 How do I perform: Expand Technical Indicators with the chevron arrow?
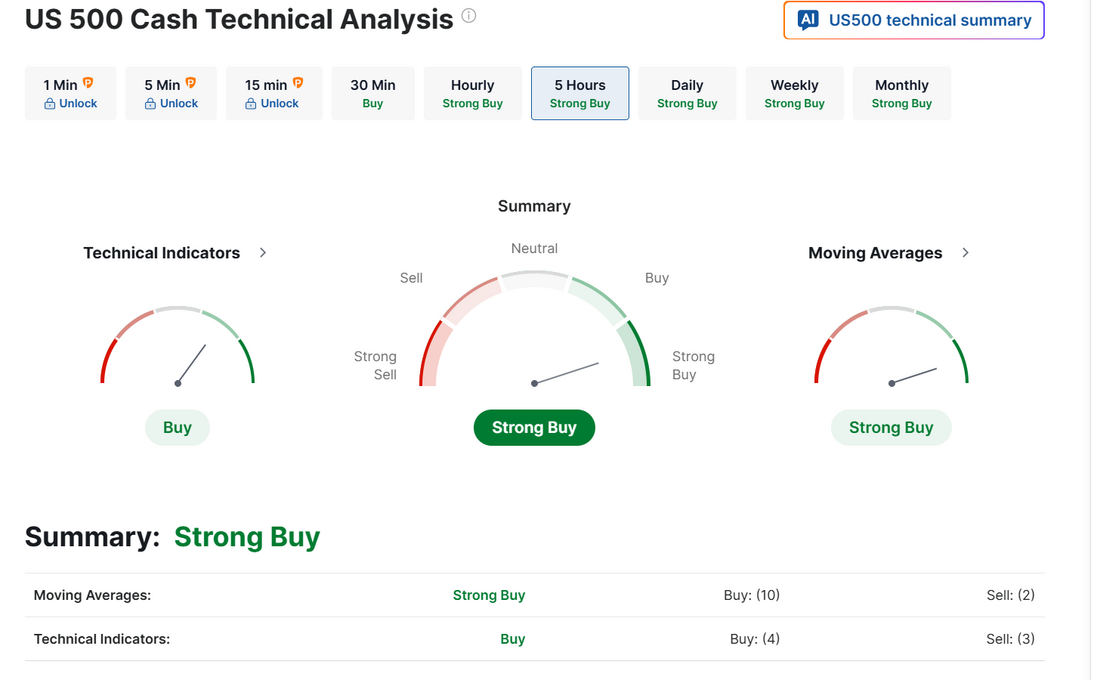pos(263,253)
